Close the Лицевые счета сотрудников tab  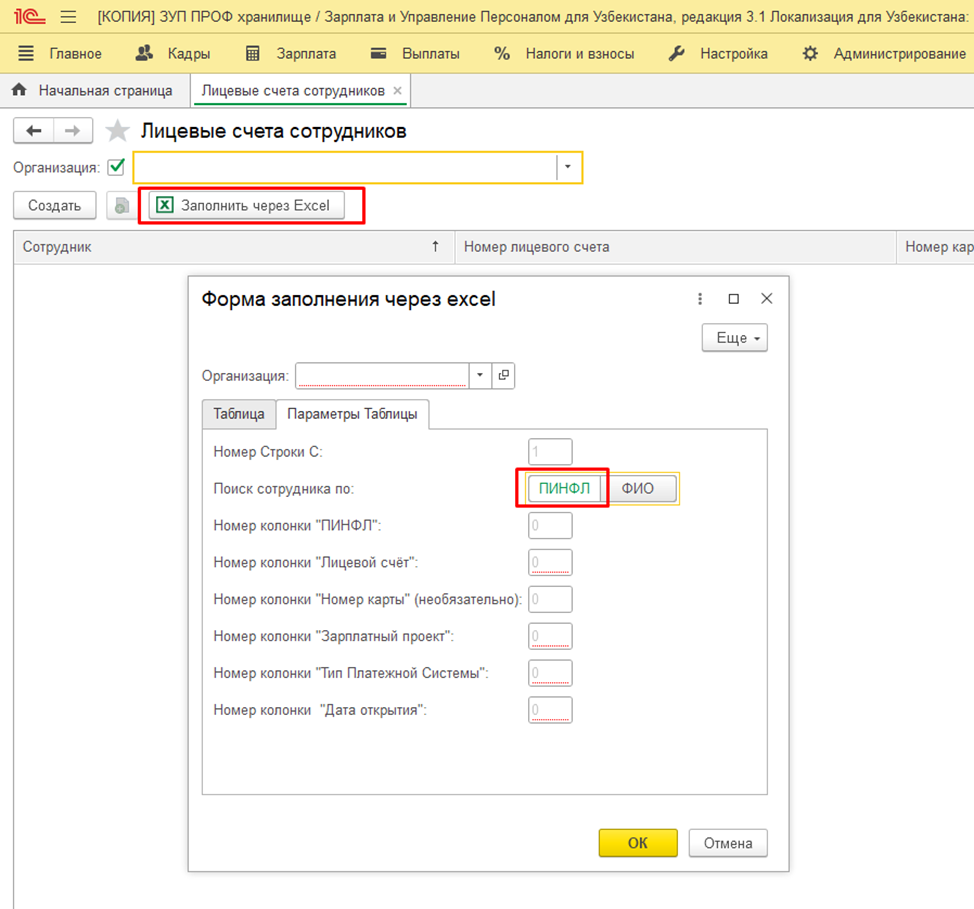click(x=397, y=90)
